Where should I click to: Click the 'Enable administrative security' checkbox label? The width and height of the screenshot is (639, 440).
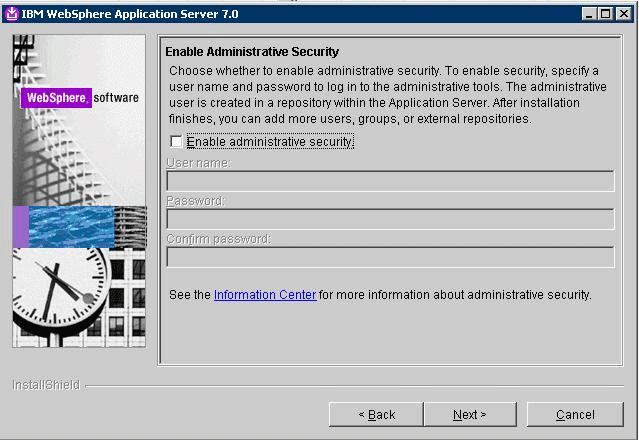point(270,142)
